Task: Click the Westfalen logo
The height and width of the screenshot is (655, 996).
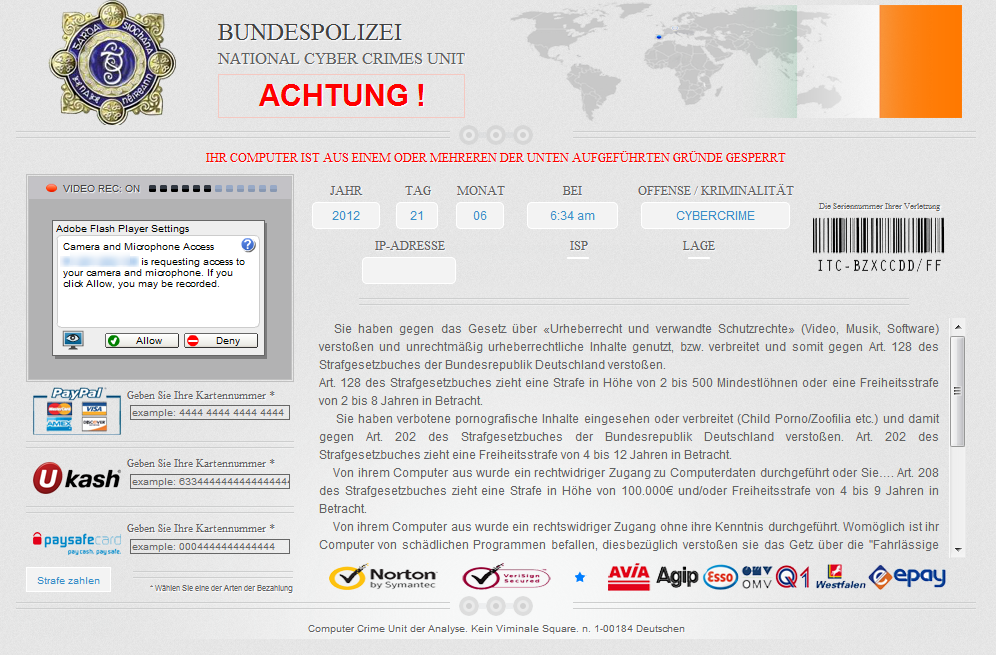Action: (840, 577)
